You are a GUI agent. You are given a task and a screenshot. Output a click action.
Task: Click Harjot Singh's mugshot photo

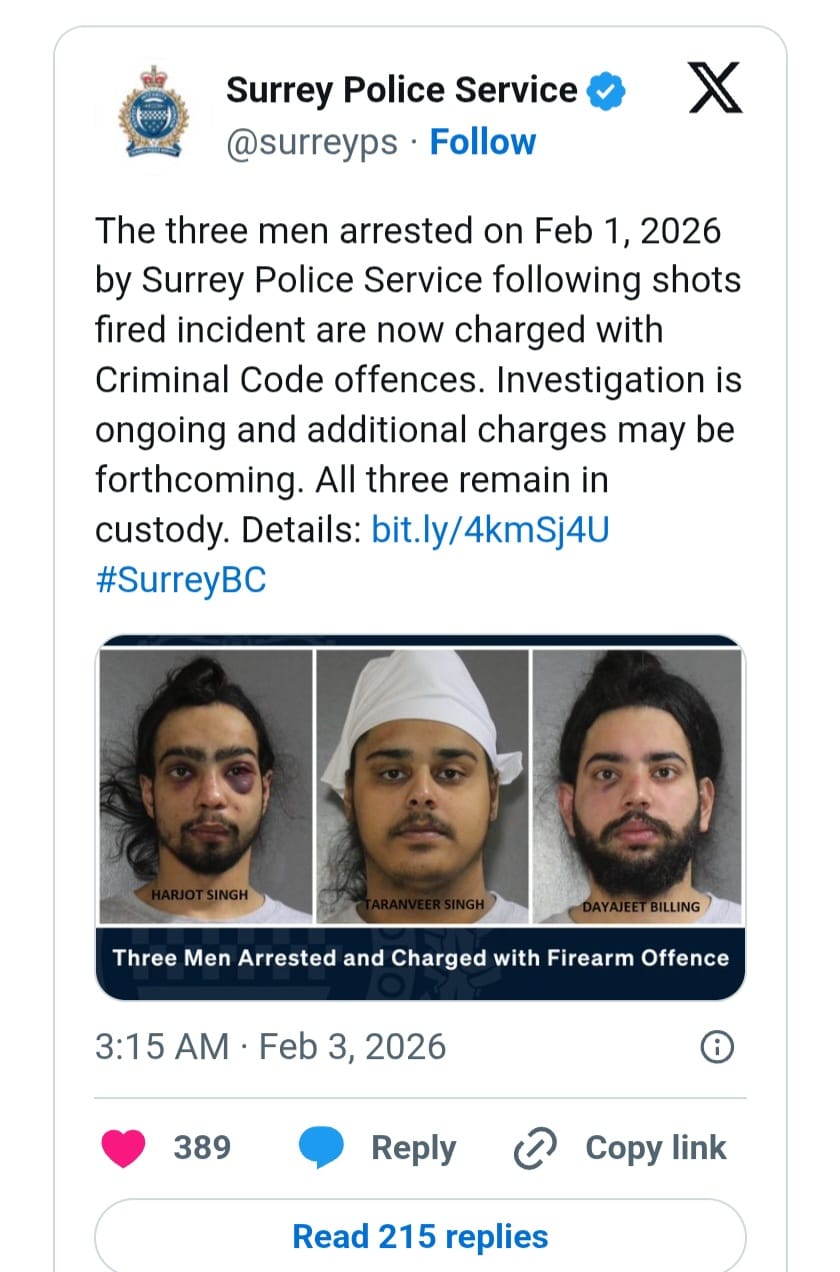coord(204,785)
